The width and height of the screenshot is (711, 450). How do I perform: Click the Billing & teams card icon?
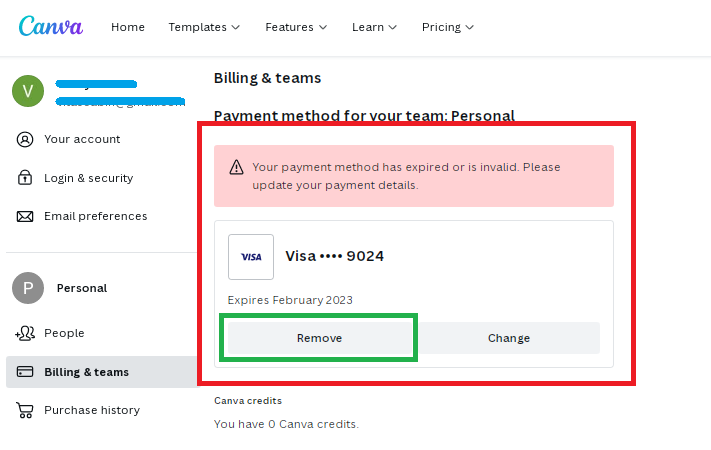click(x=25, y=372)
